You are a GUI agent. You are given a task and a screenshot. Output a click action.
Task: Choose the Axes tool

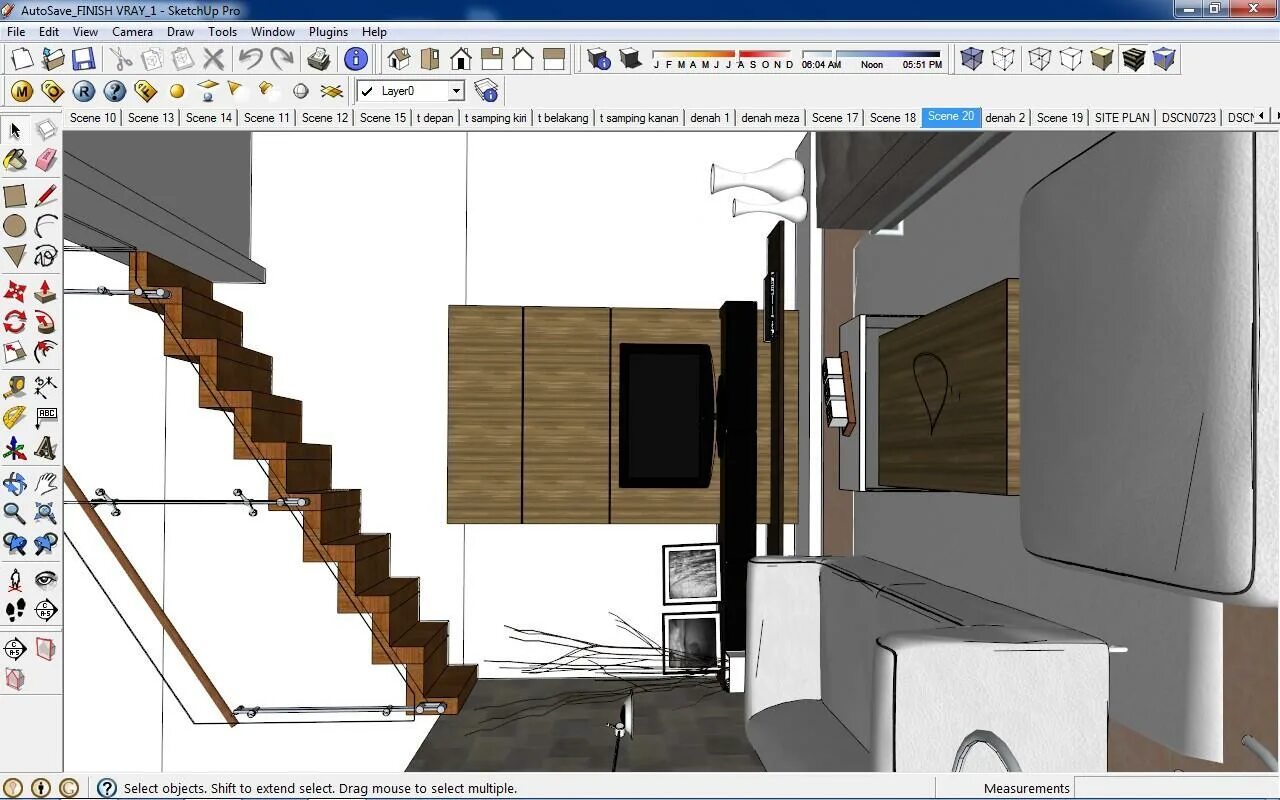click(15, 448)
